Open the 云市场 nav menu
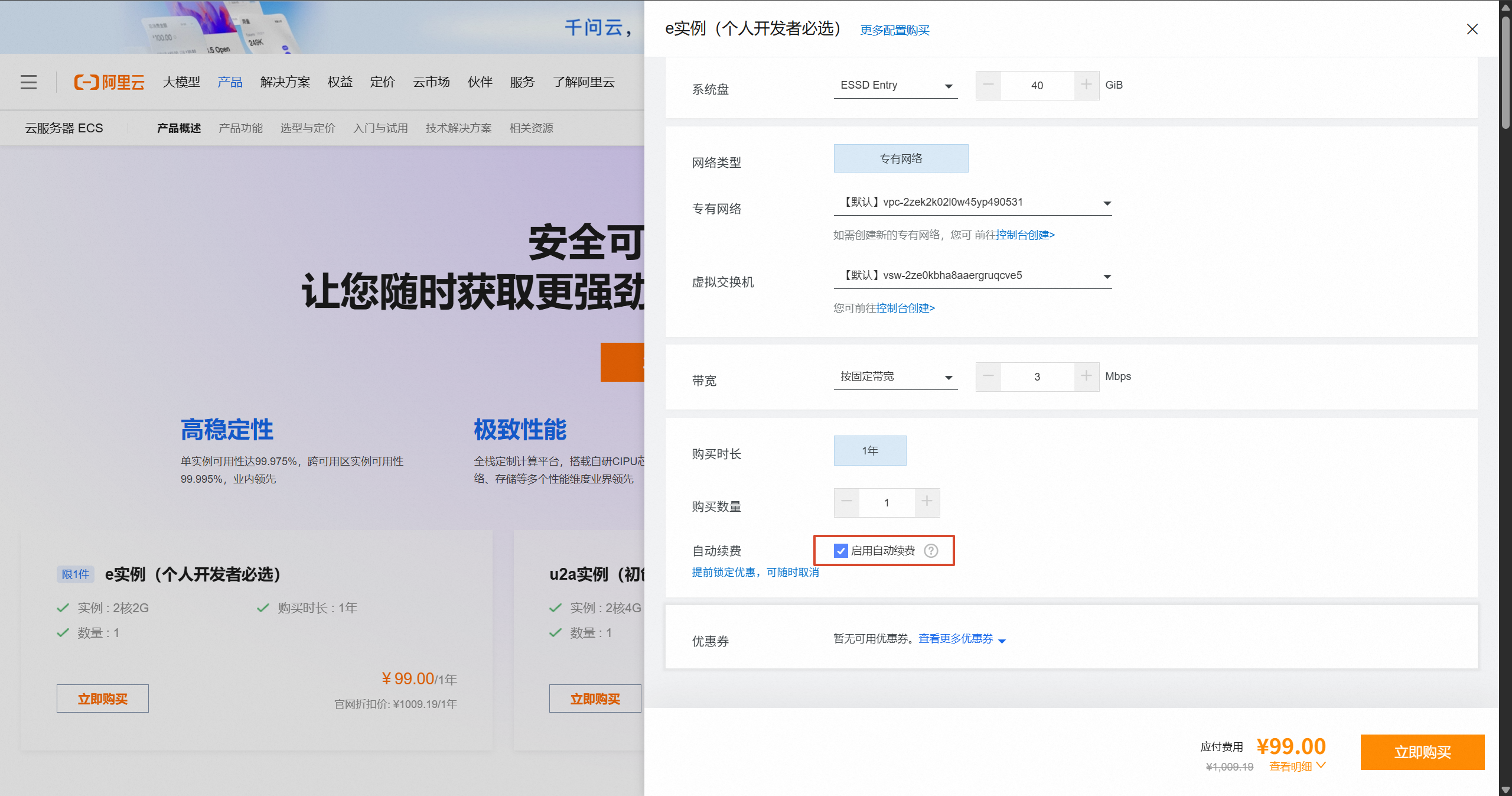This screenshot has height=796, width=1512. pos(431,82)
